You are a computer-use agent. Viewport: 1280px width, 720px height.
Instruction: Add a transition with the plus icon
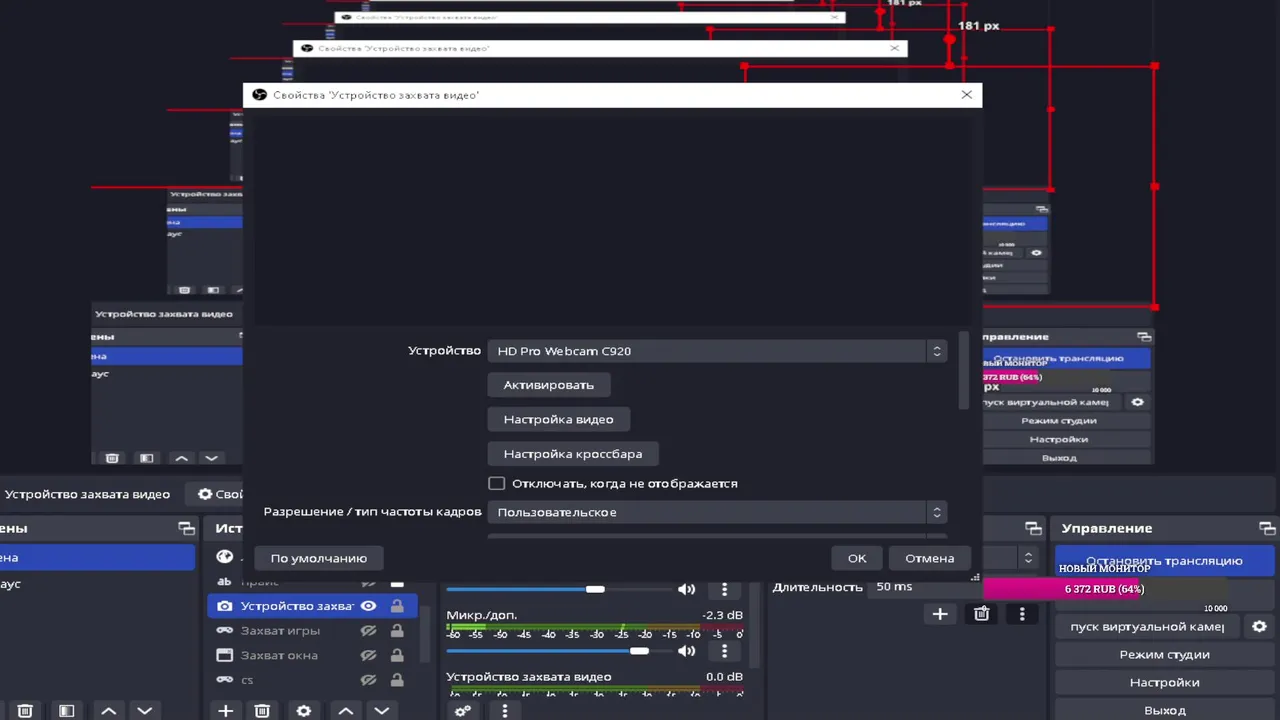(940, 614)
